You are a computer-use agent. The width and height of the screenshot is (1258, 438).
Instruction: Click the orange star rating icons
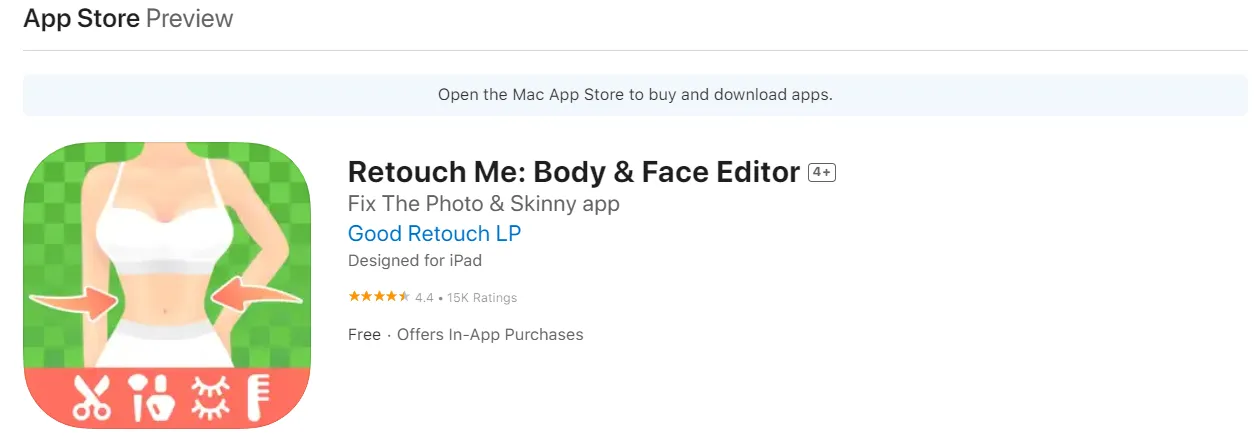click(x=379, y=297)
